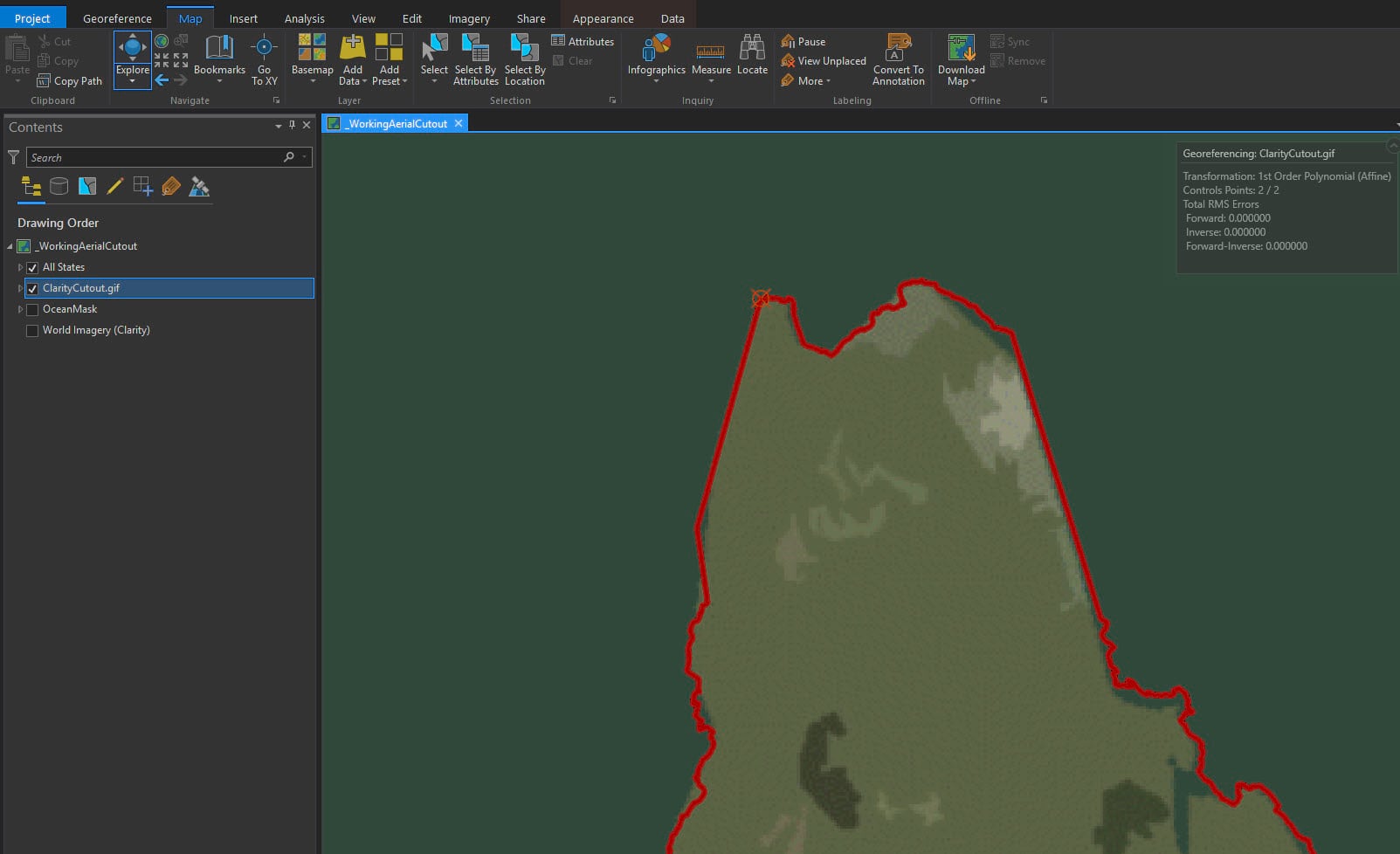Viewport: 1400px width, 854px height.
Task: Switch to List By Data Source view
Action: pos(59,186)
